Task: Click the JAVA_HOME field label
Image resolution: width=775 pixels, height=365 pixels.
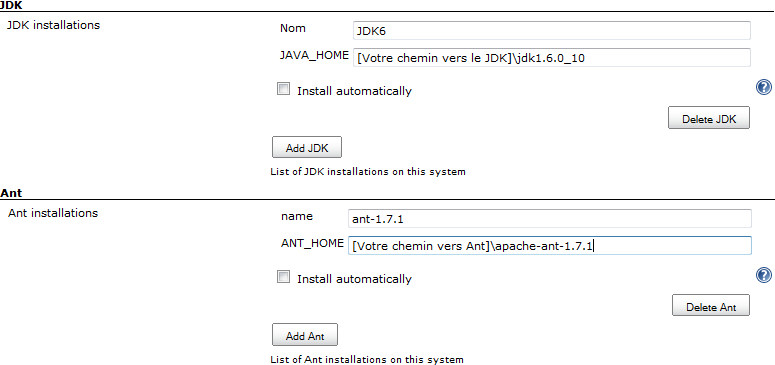Action: point(314,55)
